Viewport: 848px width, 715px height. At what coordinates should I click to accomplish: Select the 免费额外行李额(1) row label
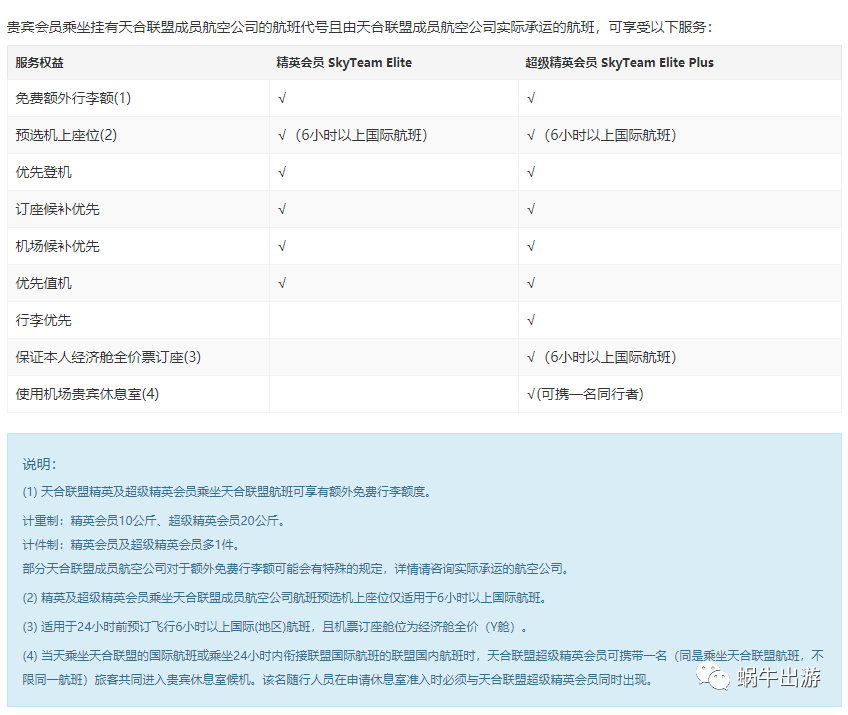[73, 98]
